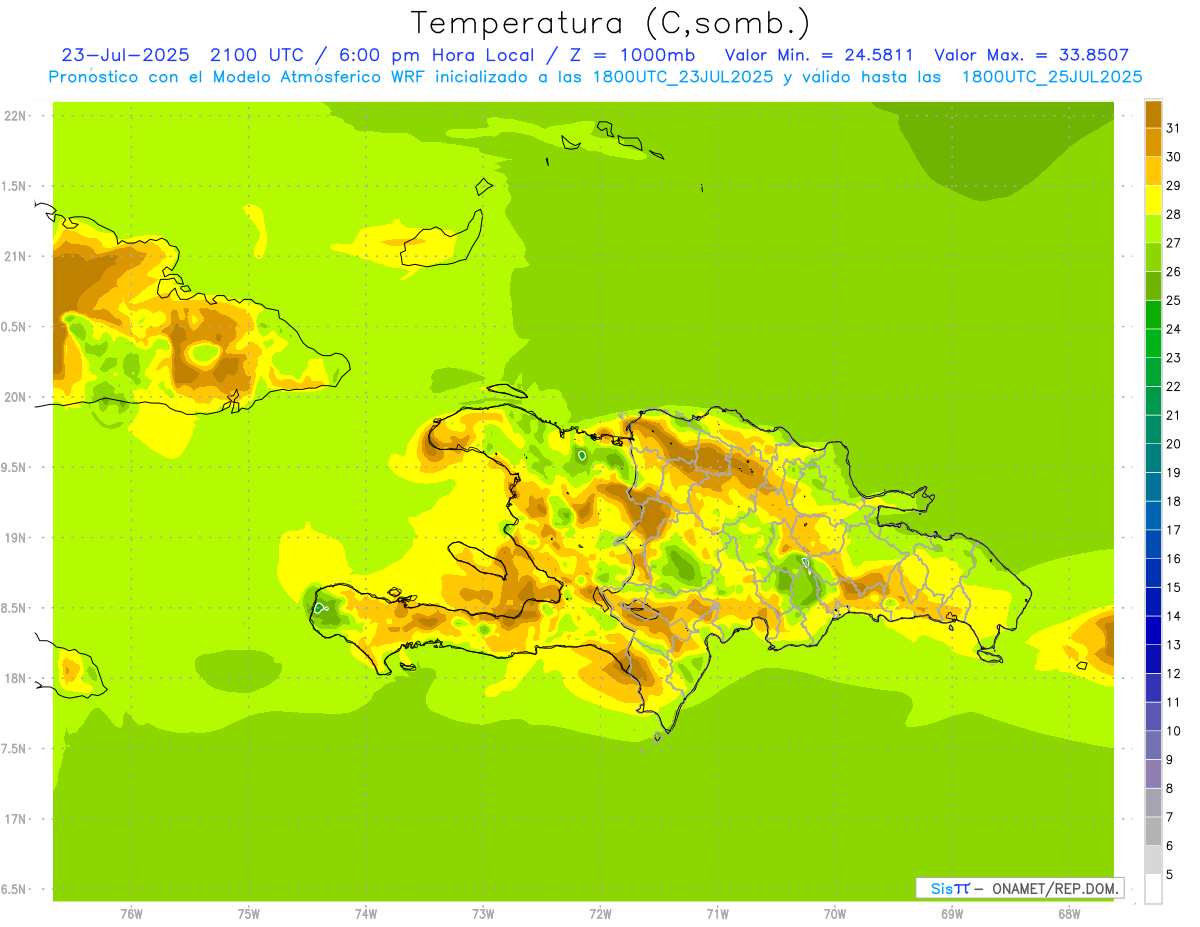This screenshot has height=927, width=1200.
Task: Click legend value "15"
Action: (1172, 587)
